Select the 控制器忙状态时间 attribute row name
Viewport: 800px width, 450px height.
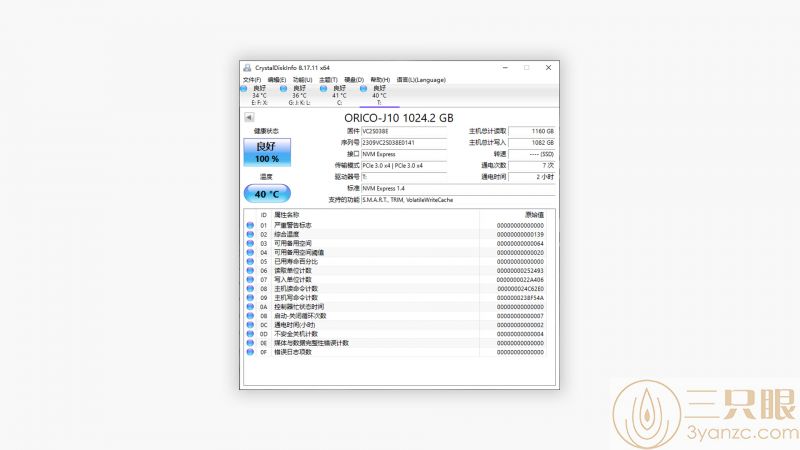click(x=299, y=307)
